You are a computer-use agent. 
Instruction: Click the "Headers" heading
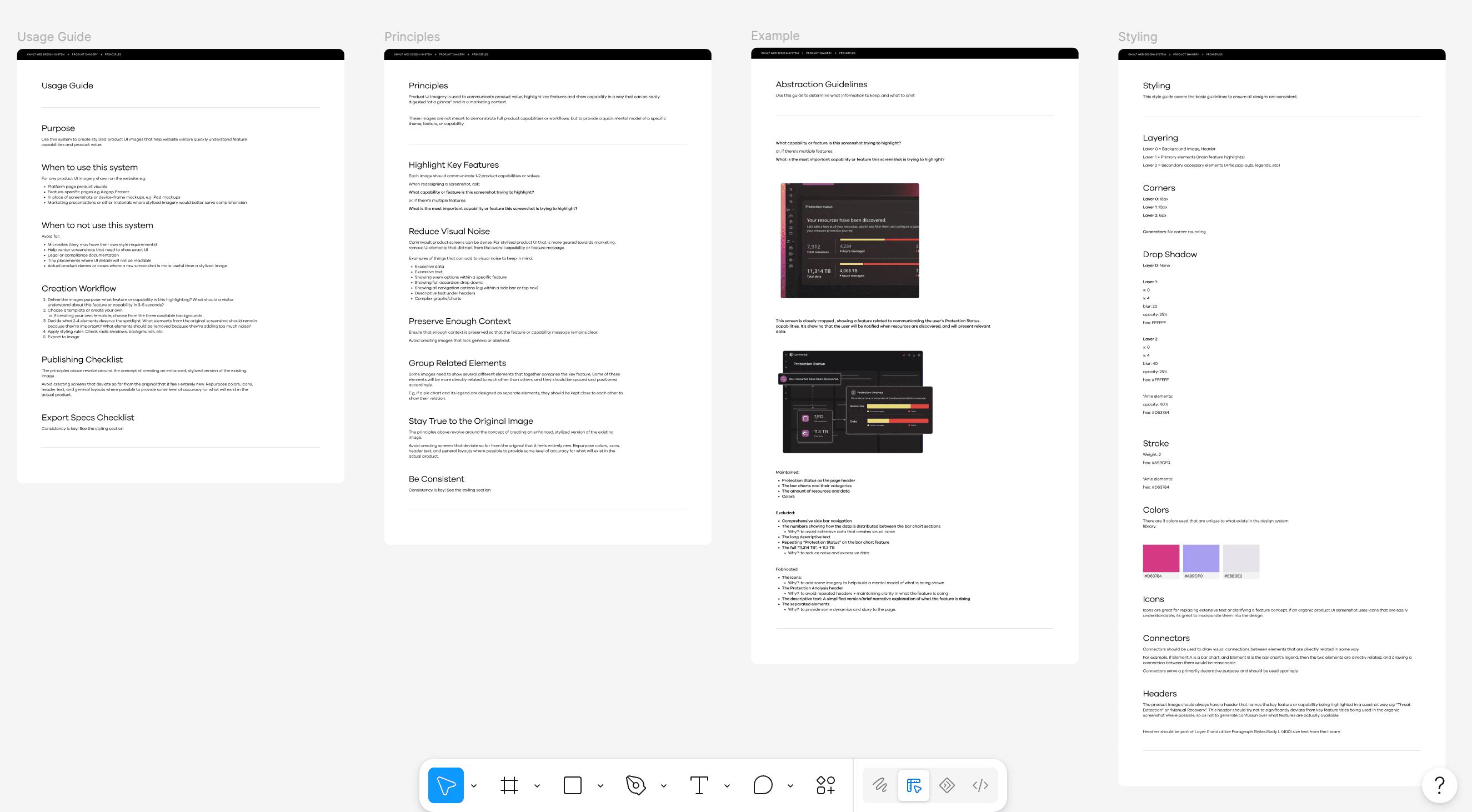pyautogui.click(x=1159, y=694)
